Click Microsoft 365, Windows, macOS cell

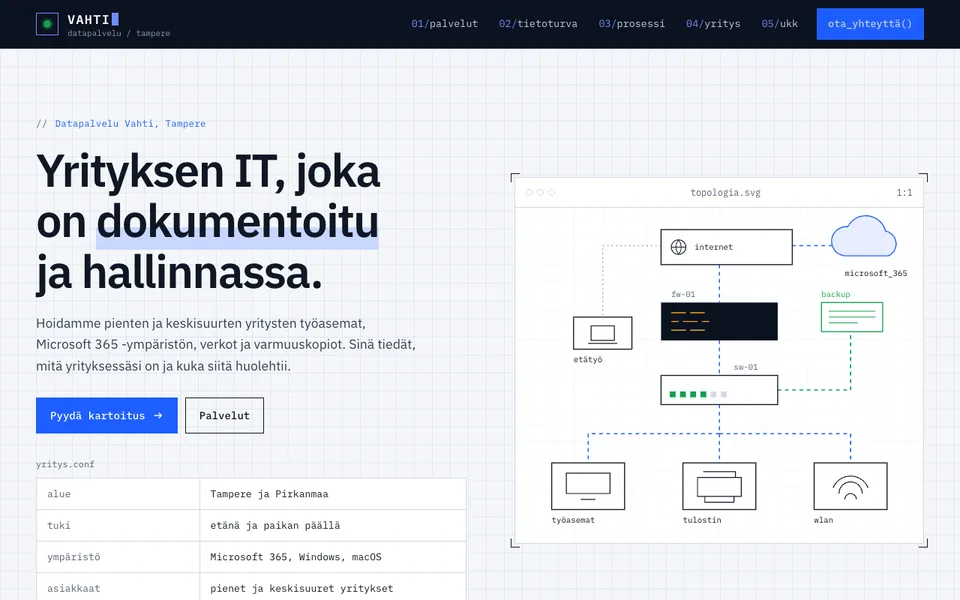pos(332,557)
